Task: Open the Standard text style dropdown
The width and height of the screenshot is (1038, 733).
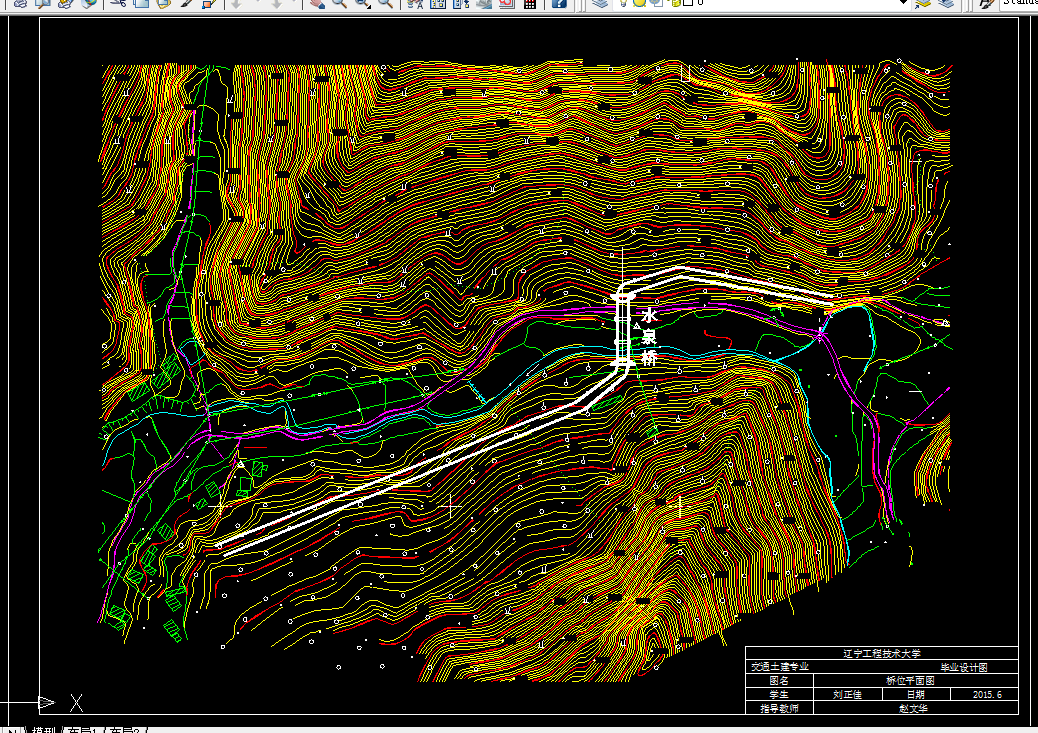Action: click(1019, 3)
